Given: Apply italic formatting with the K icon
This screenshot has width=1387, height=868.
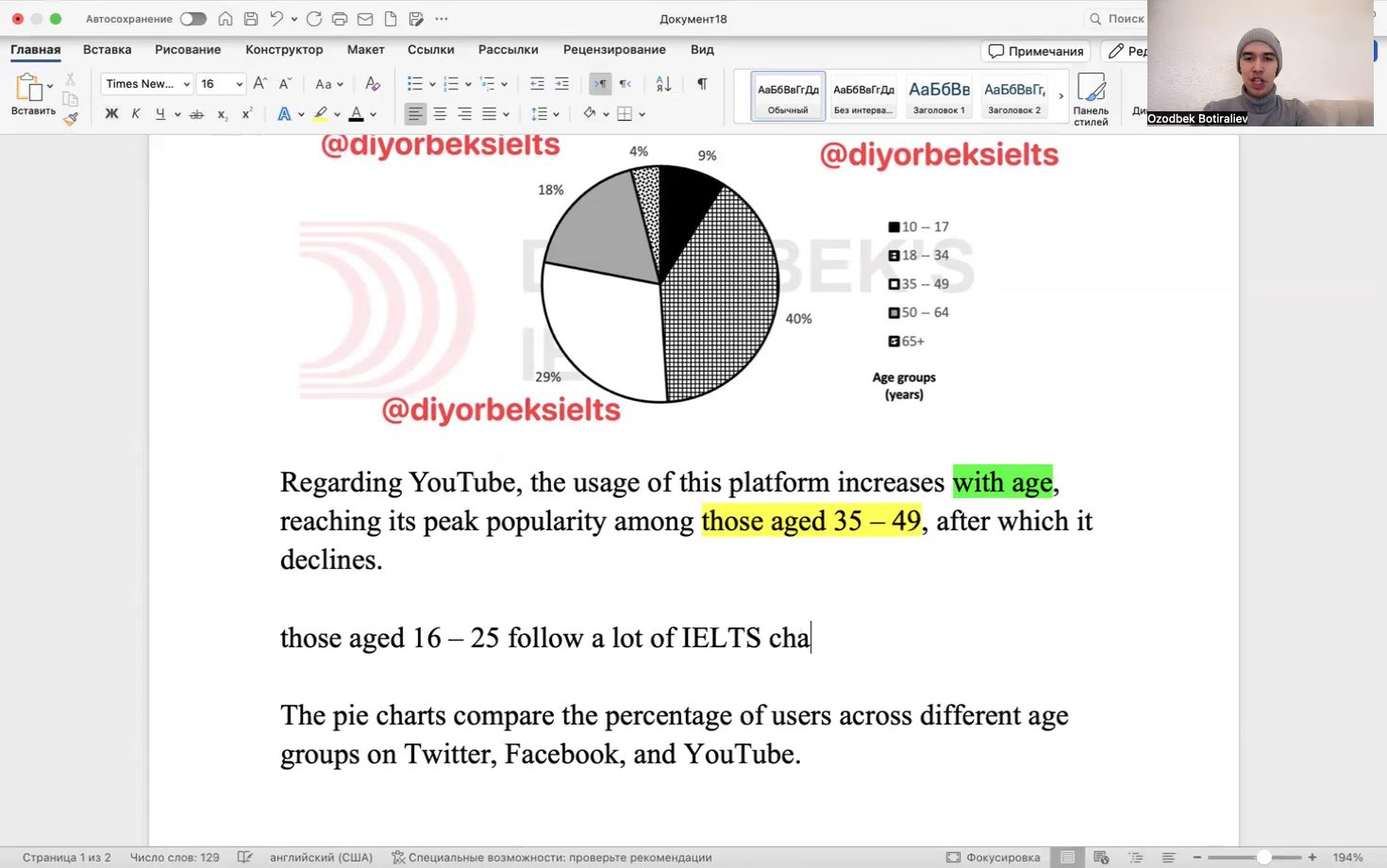Looking at the screenshot, I should pyautogui.click(x=136, y=114).
